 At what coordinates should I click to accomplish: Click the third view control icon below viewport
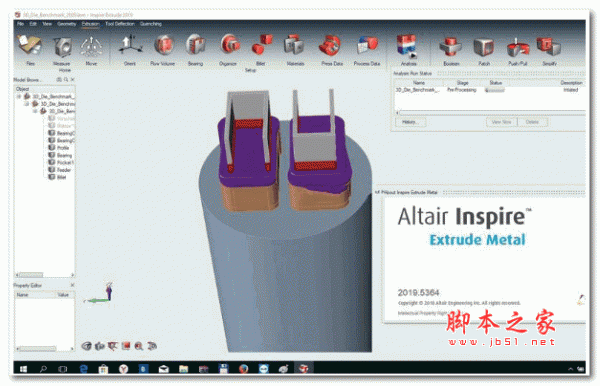click(112, 346)
